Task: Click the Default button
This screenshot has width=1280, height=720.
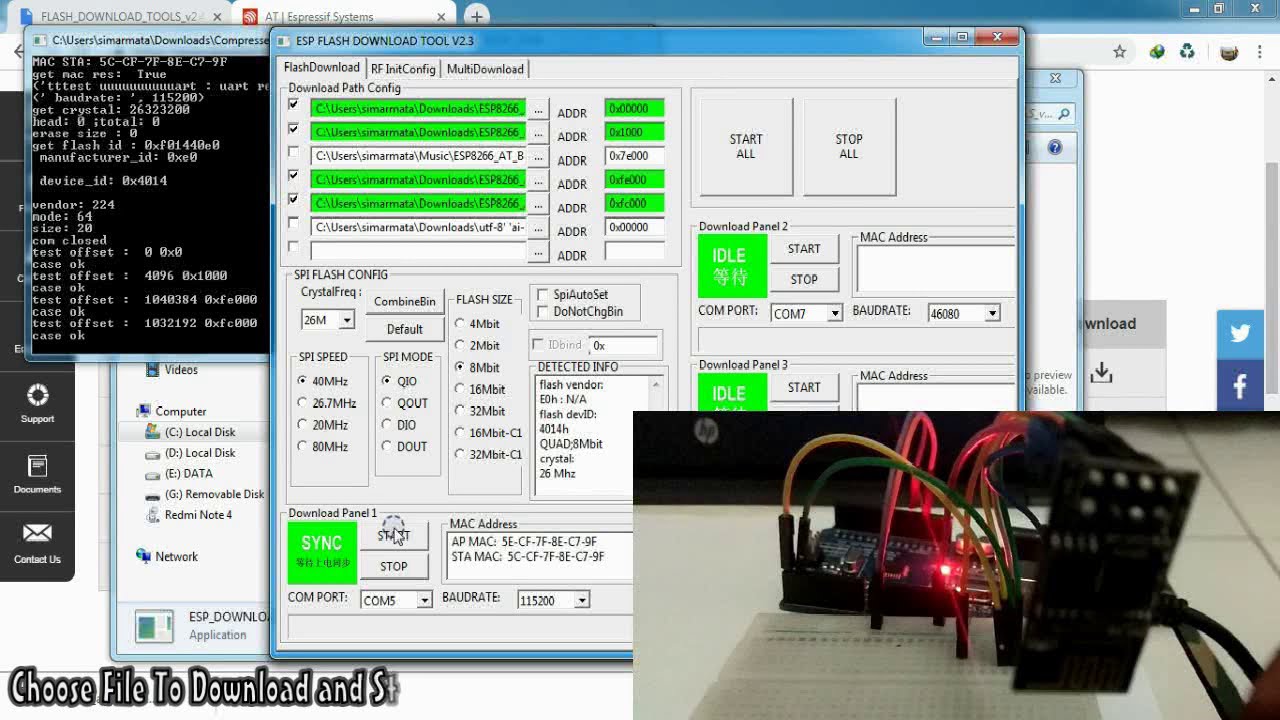Action: click(404, 329)
